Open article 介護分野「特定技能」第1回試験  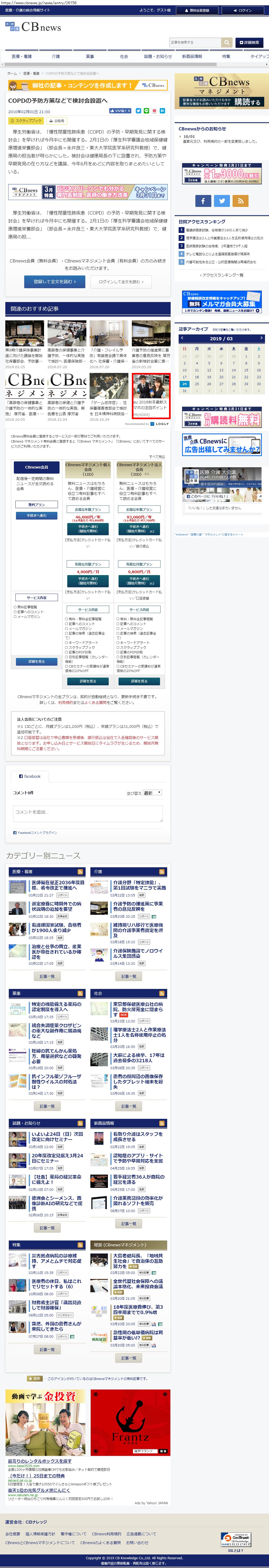[x=139, y=885]
